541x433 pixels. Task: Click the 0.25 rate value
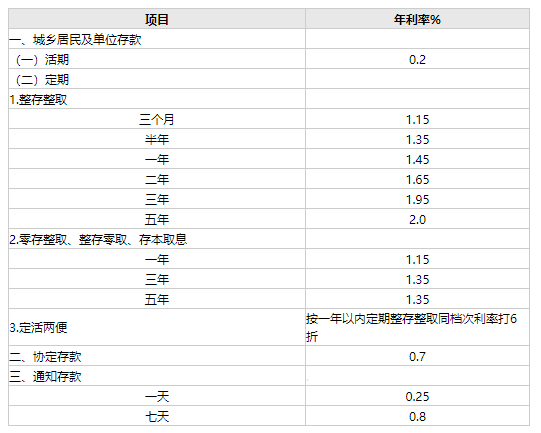pyautogui.click(x=417, y=396)
